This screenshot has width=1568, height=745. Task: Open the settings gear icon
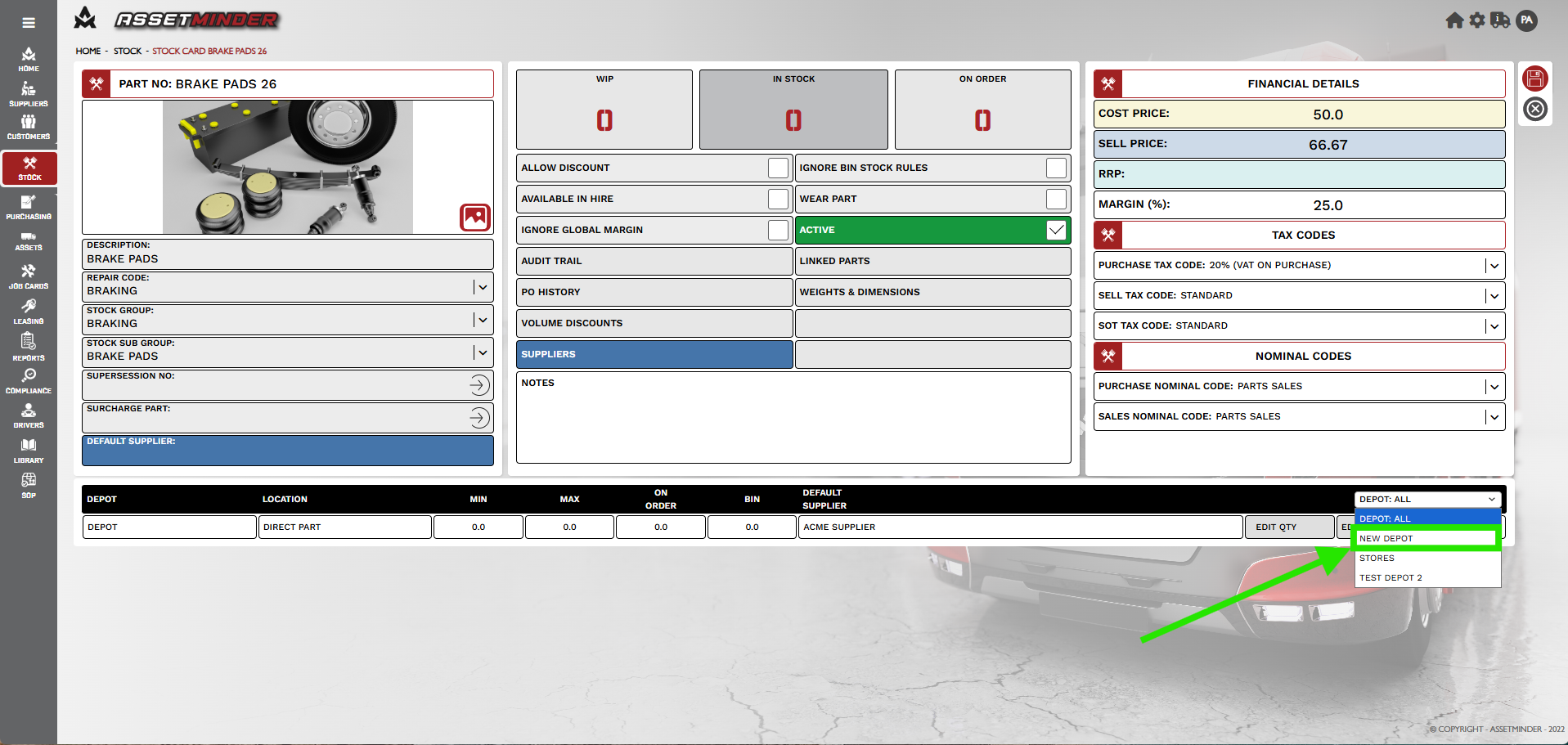[1476, 20]
